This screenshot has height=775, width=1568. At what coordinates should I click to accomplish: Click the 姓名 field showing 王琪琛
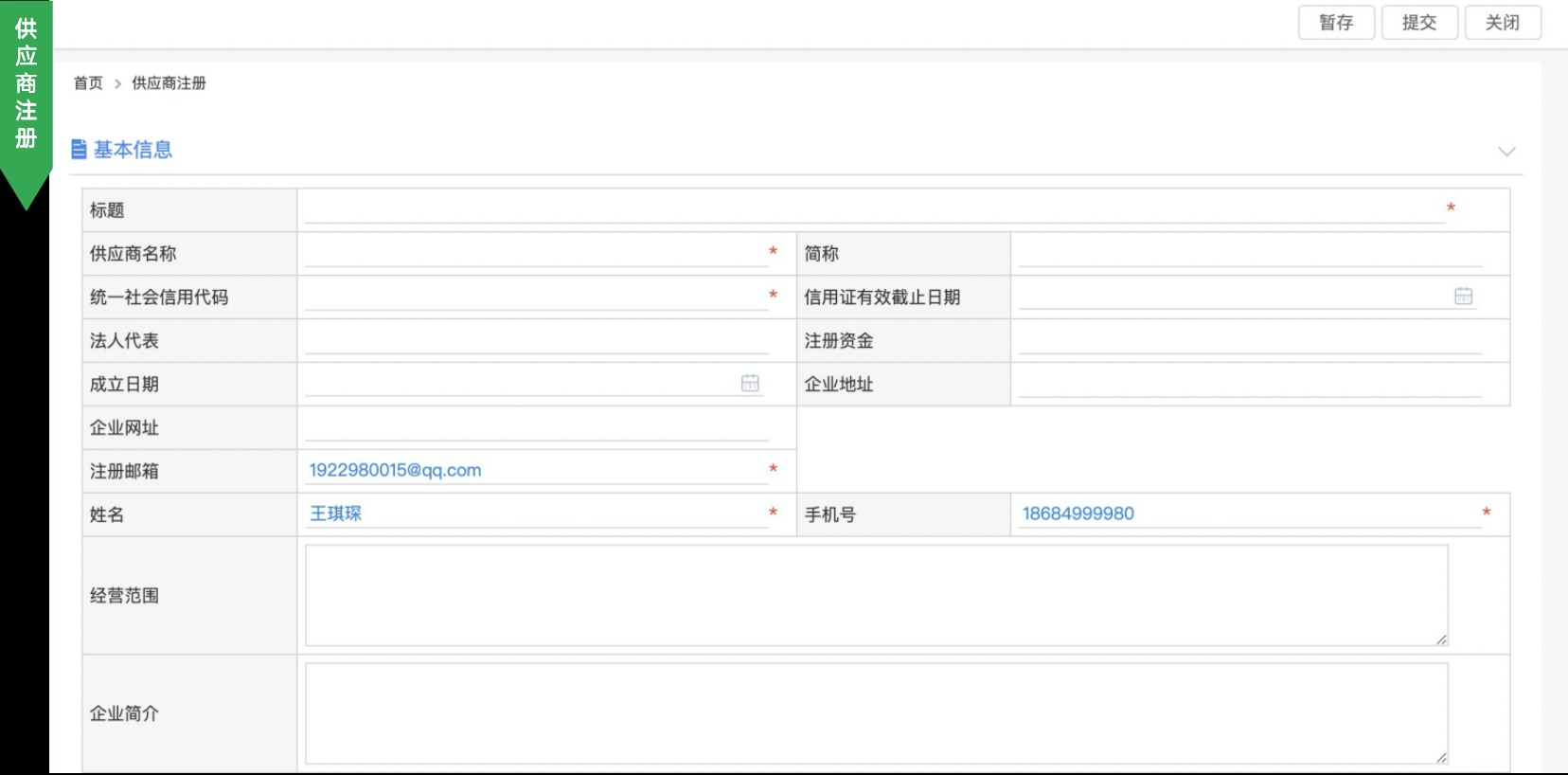tap(537, 514)
